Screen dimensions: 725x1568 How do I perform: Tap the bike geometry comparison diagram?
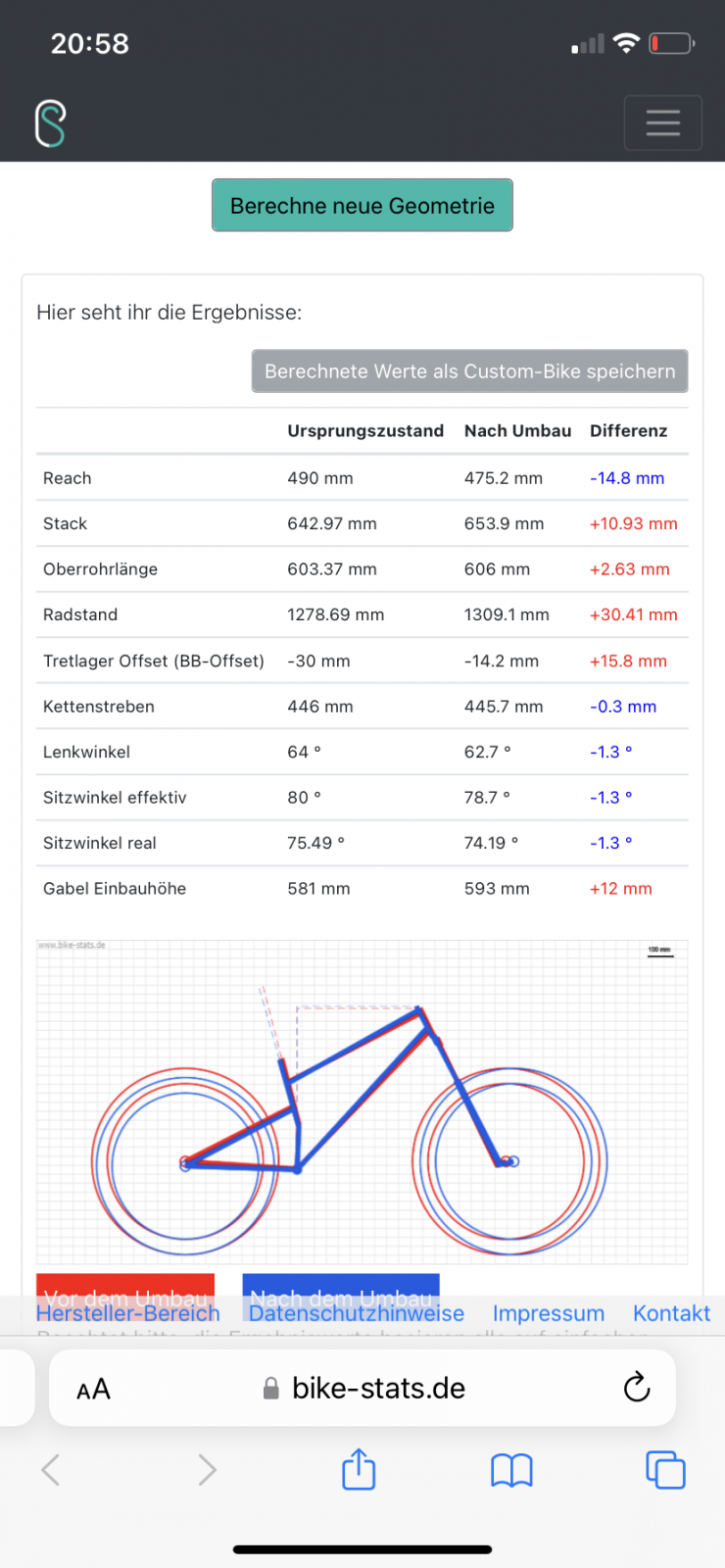[x=362, y=1102]
